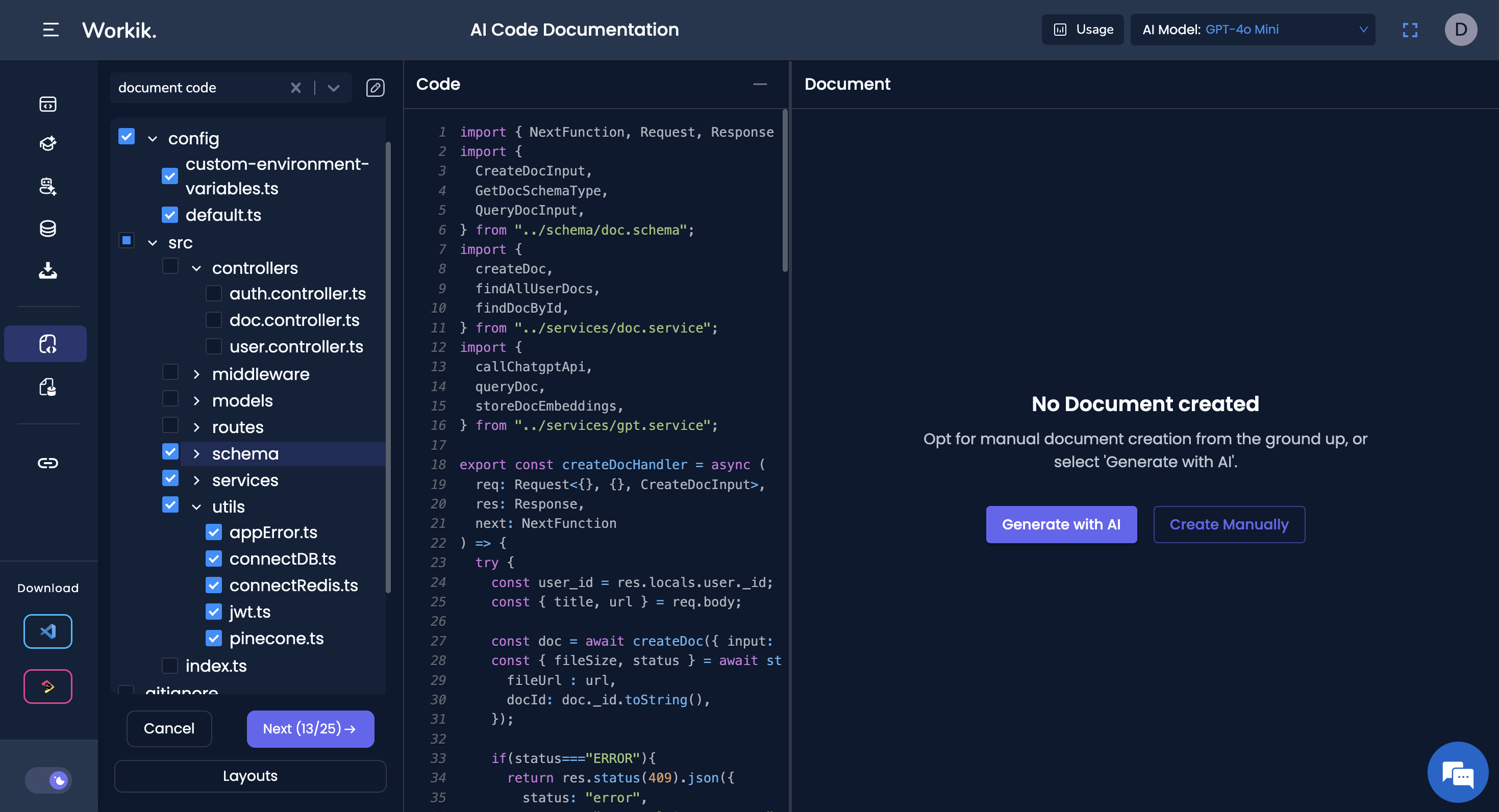Viewport: 1499px width, 812px height.
Task: Open the live chat bubble
Action: point(1458,772)
